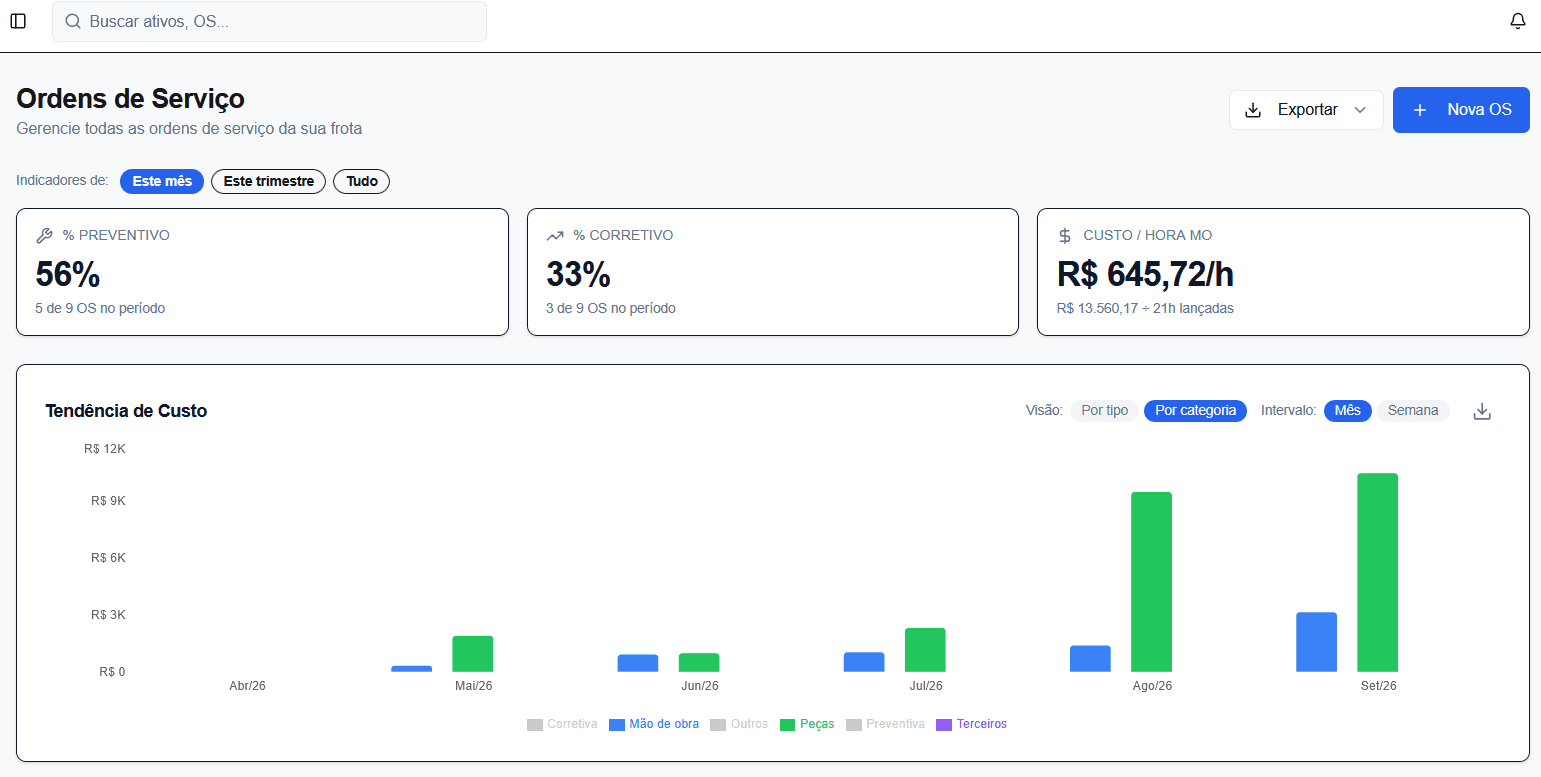Image resolution: width=1541 pixels, height=777 pixels.
Task: Select the Tudo indicator filter
Action: pos(362,181)
